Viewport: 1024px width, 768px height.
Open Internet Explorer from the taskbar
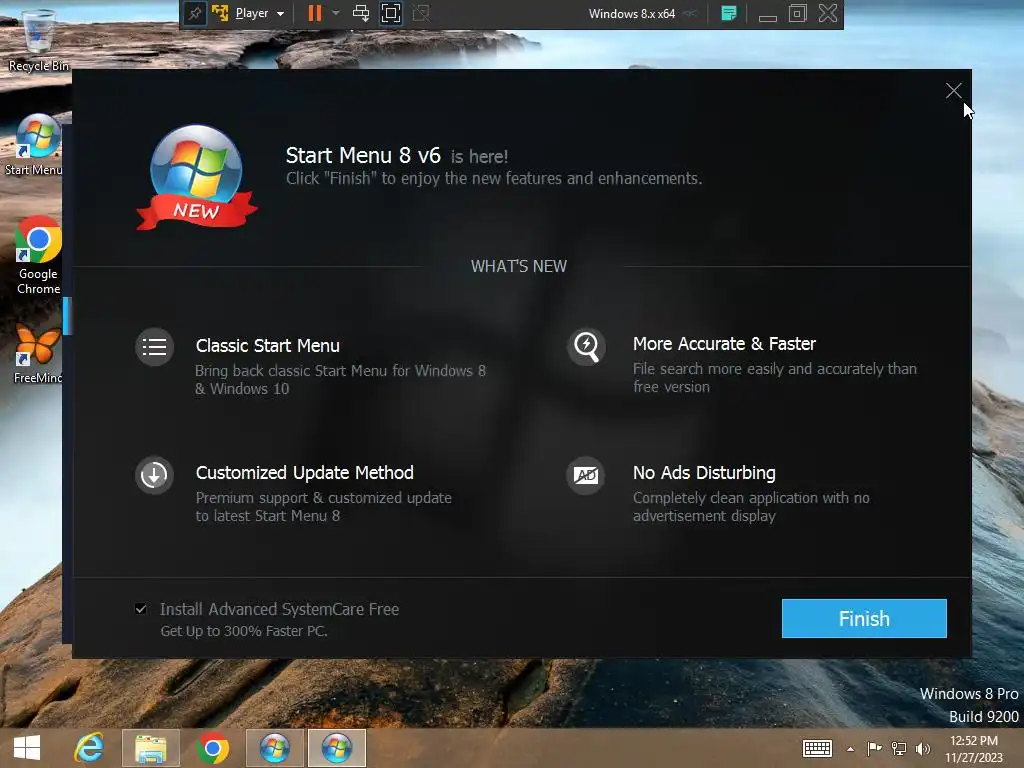[x=89, y=748]
